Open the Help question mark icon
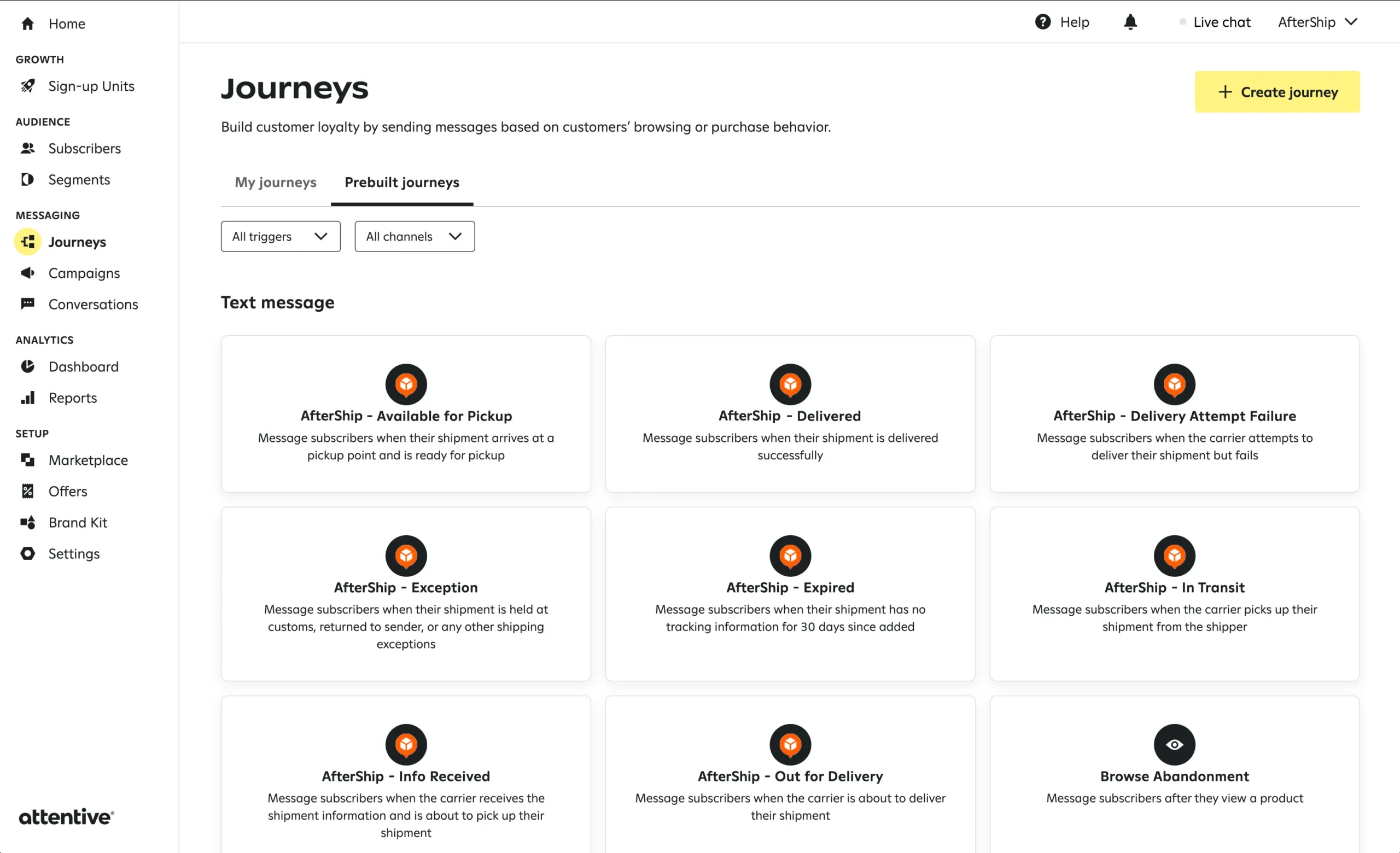The width and height of the screenshot is (1400, 853). (1042, 22)
